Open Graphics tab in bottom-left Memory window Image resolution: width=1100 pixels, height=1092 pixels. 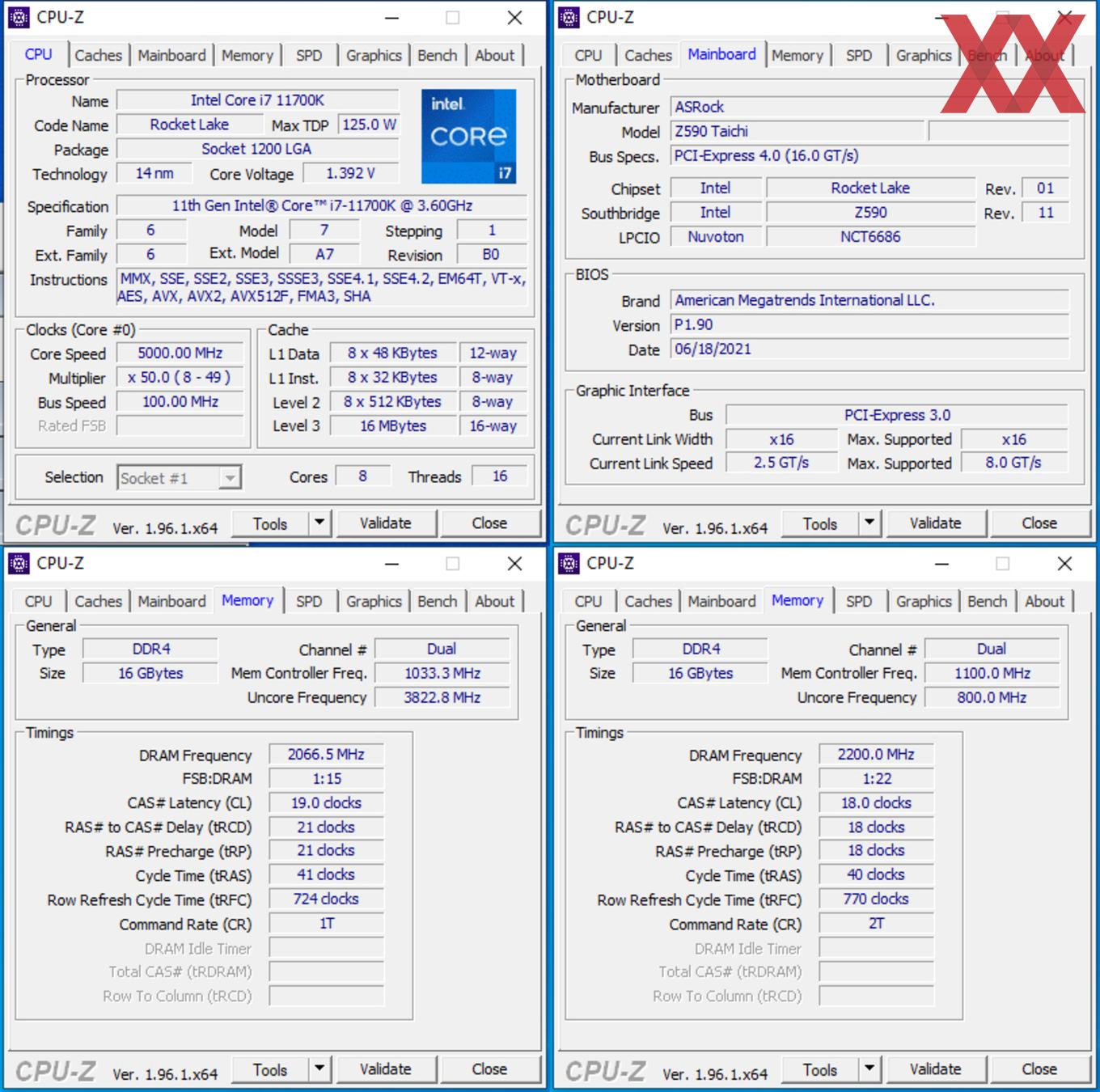tap(374, 601)
